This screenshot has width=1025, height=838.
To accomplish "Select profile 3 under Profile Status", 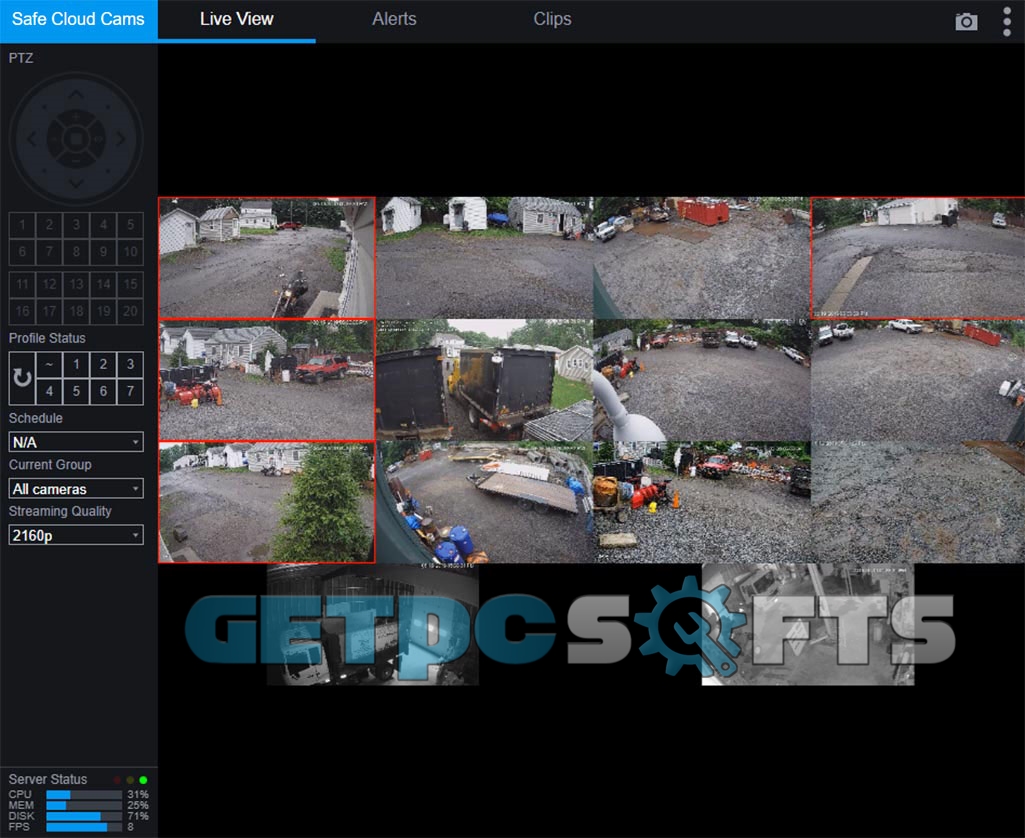I will point(130,364).
